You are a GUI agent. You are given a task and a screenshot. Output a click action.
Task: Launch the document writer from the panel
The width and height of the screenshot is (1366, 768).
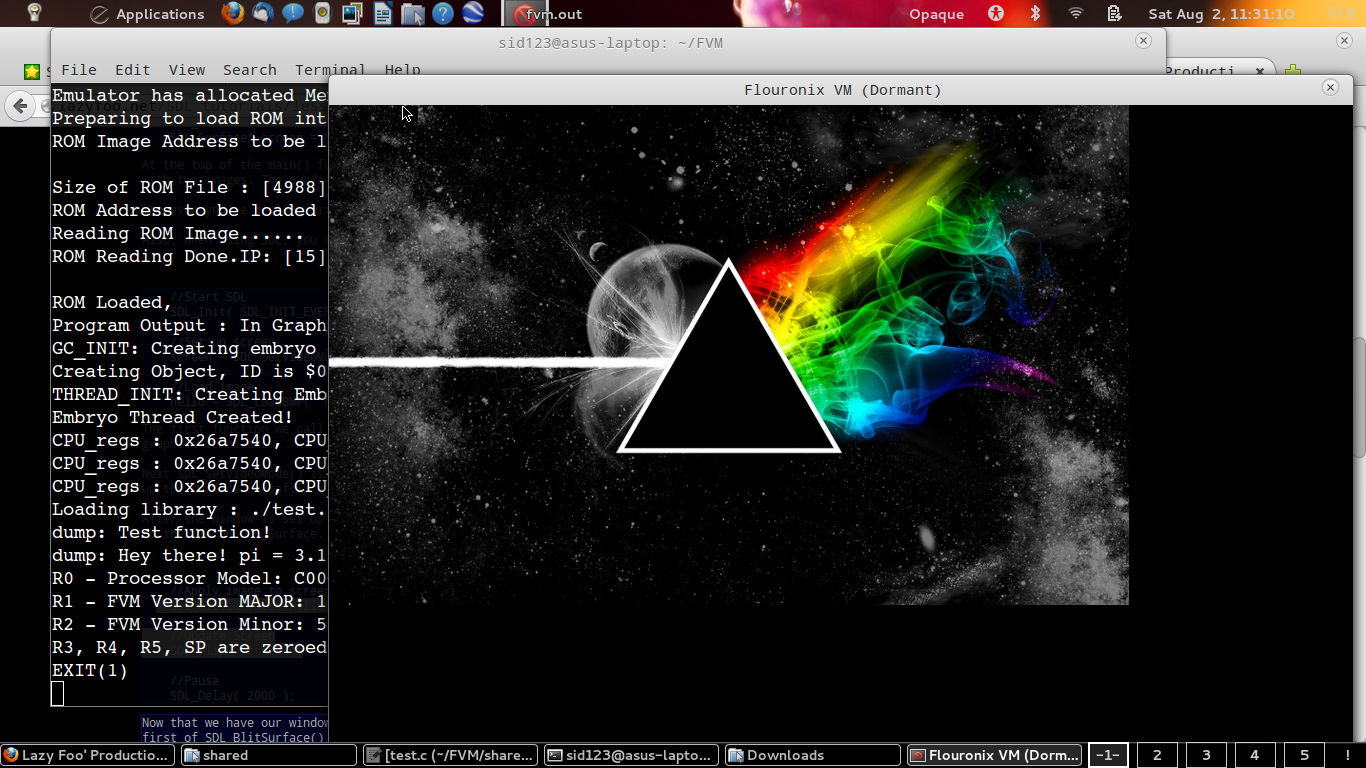(x=382, y=13)
